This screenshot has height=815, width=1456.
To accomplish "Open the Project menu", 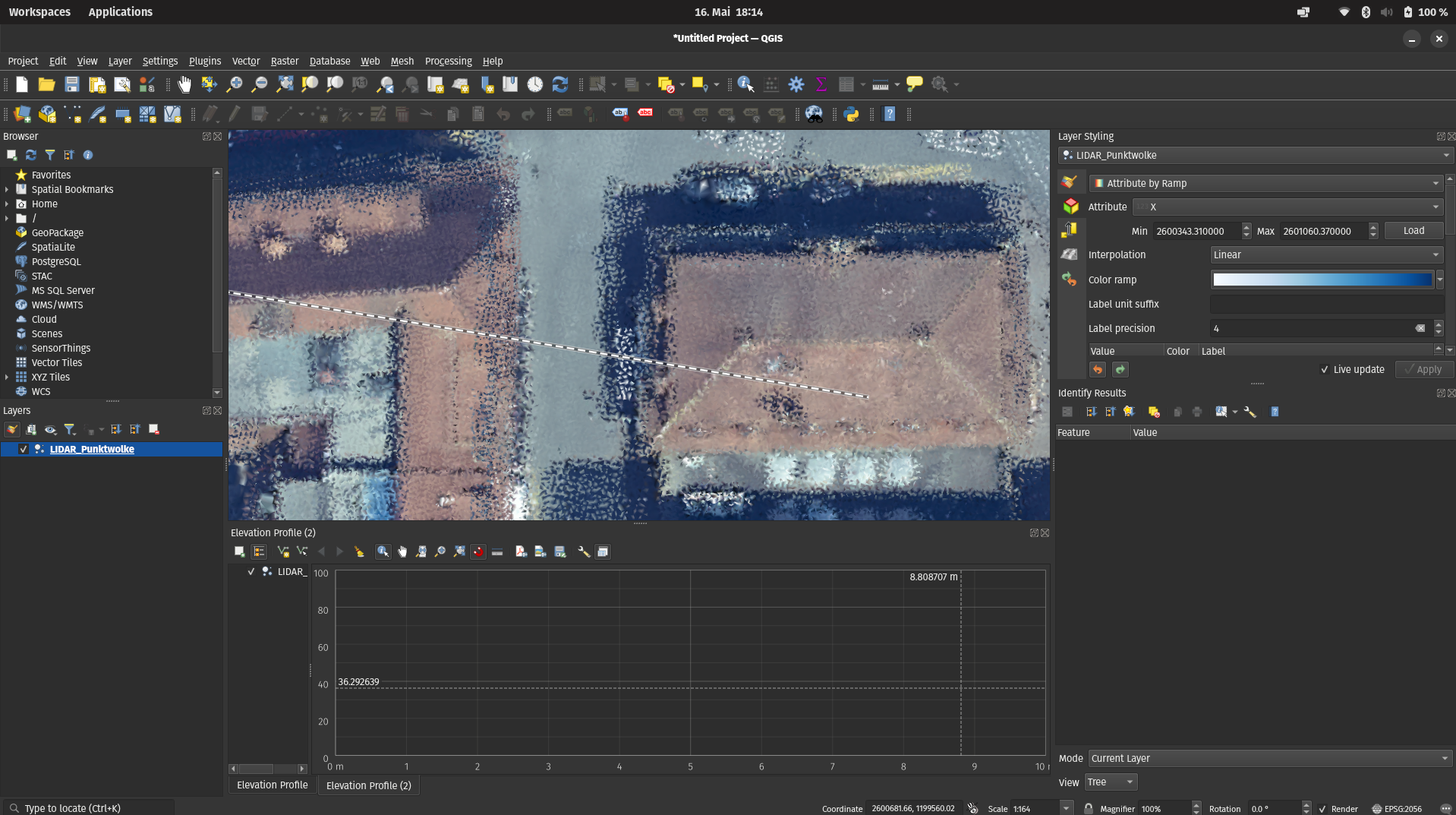I will point(23,61).
